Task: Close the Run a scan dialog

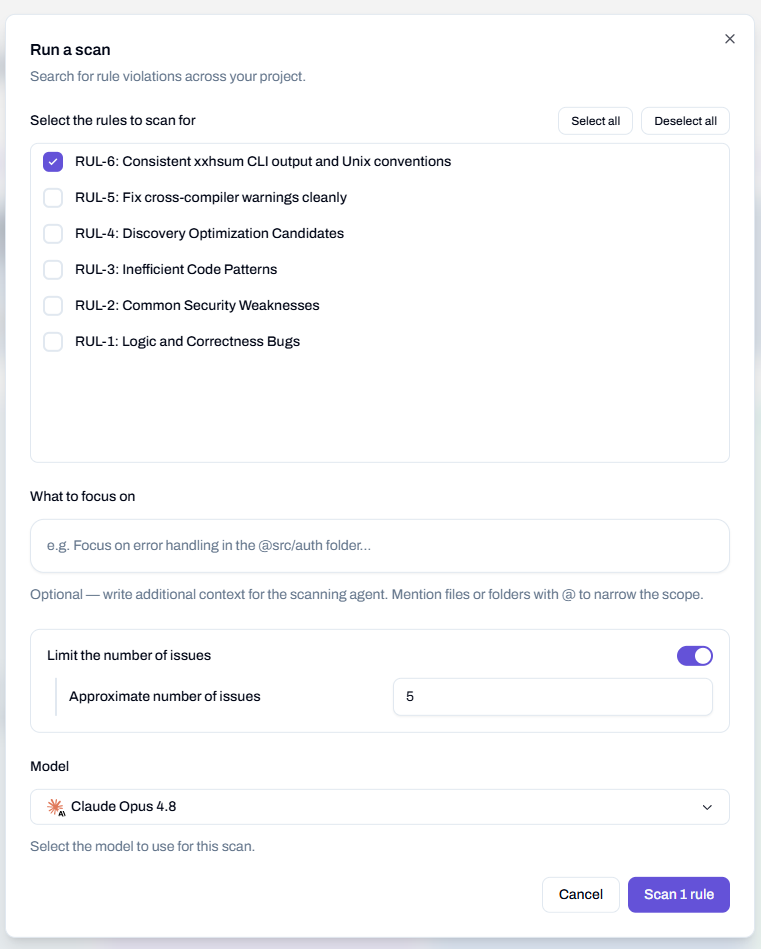Action: [x=730, y=39]
